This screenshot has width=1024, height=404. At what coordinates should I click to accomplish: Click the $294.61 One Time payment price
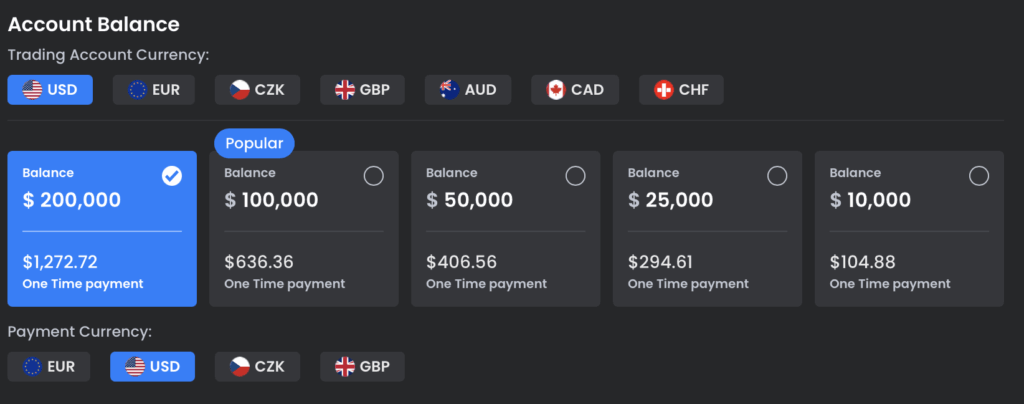(x=664, y=263)
